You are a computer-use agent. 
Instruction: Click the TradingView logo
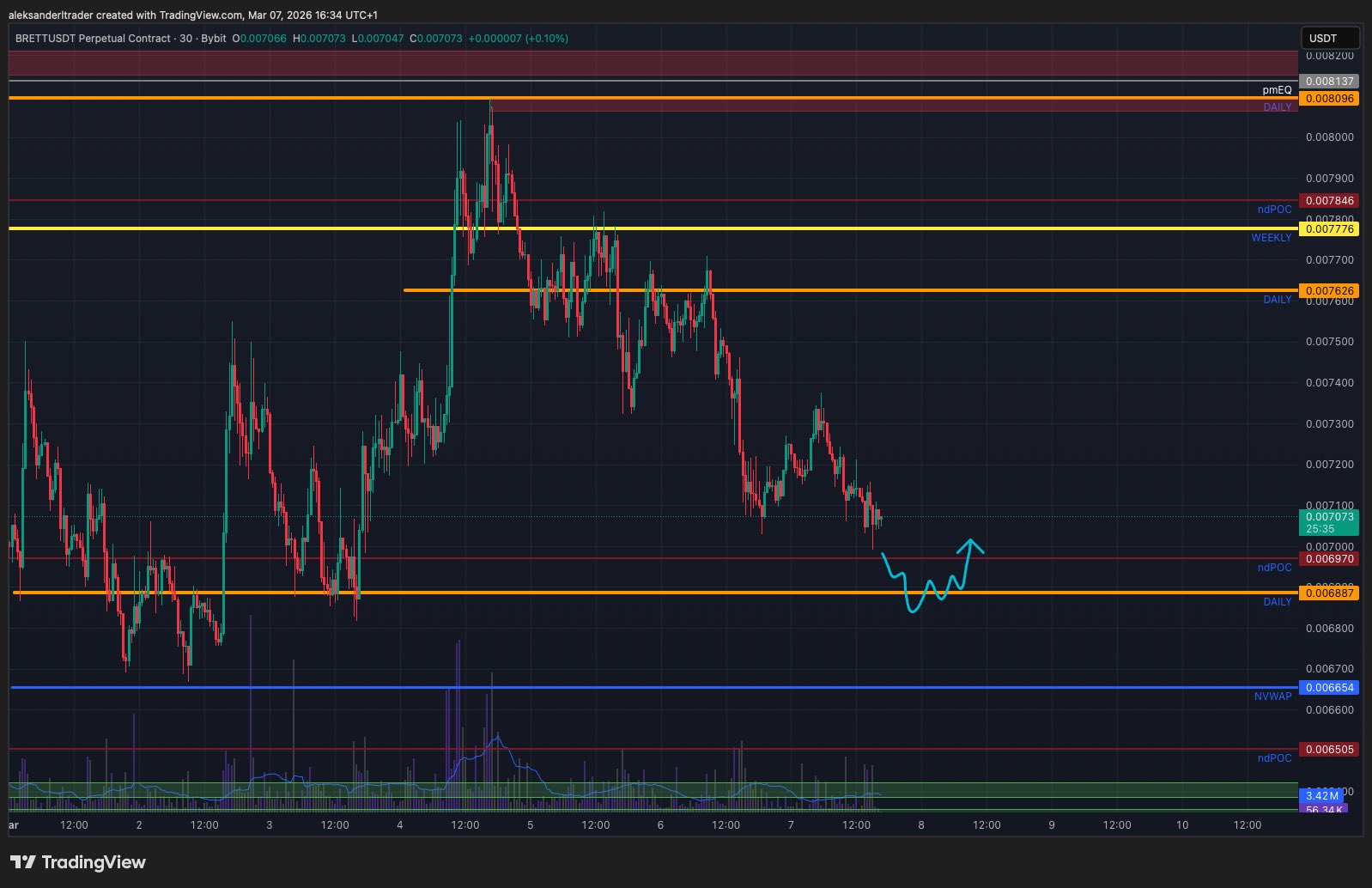78,862
